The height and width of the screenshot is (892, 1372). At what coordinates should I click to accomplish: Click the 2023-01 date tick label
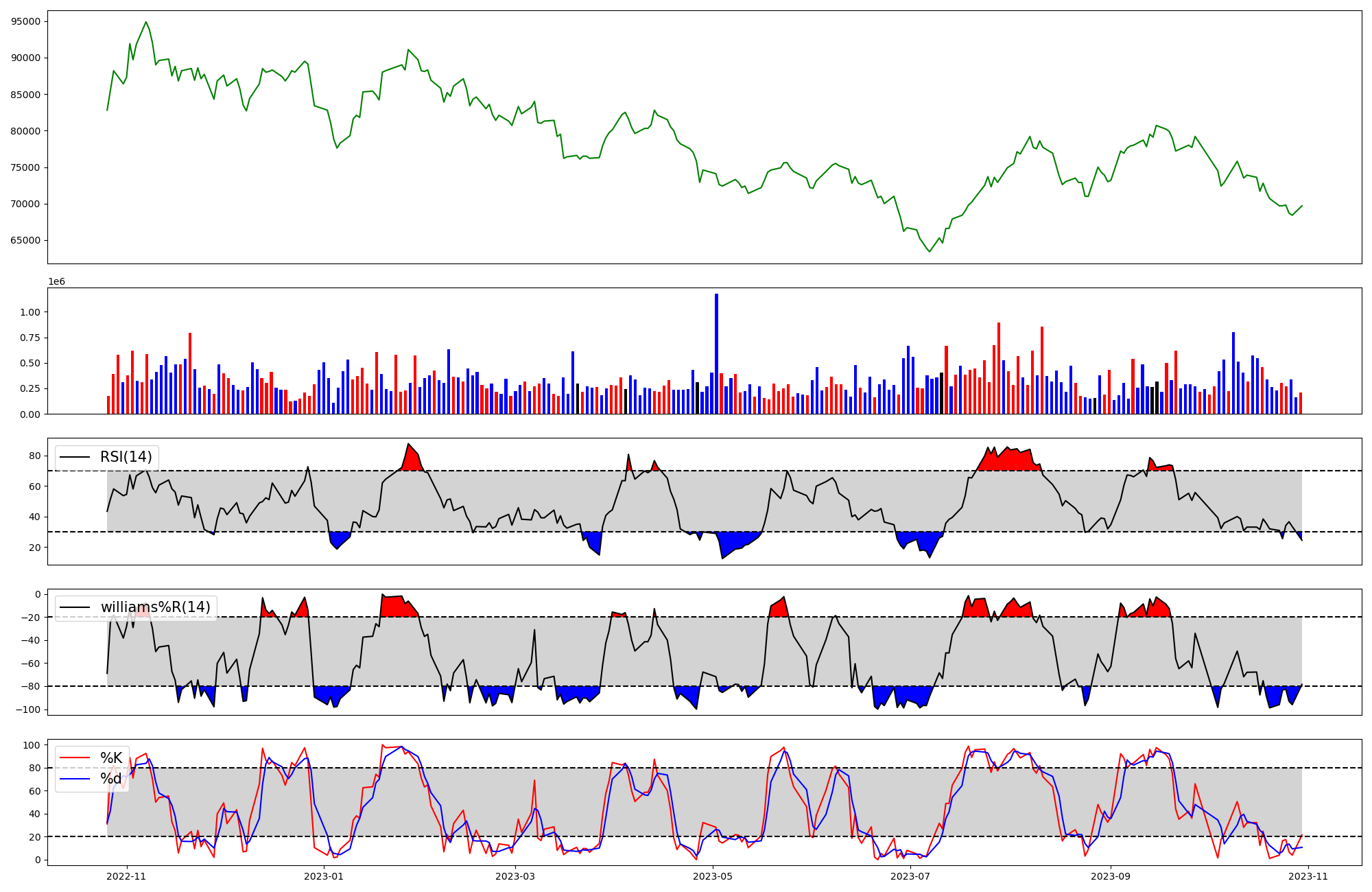(x=324, y=876)
